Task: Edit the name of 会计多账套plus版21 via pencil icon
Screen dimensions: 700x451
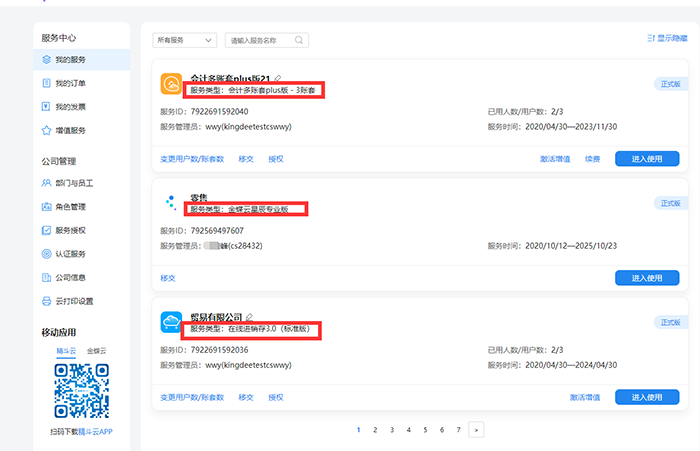Action: tap(278, 79)
